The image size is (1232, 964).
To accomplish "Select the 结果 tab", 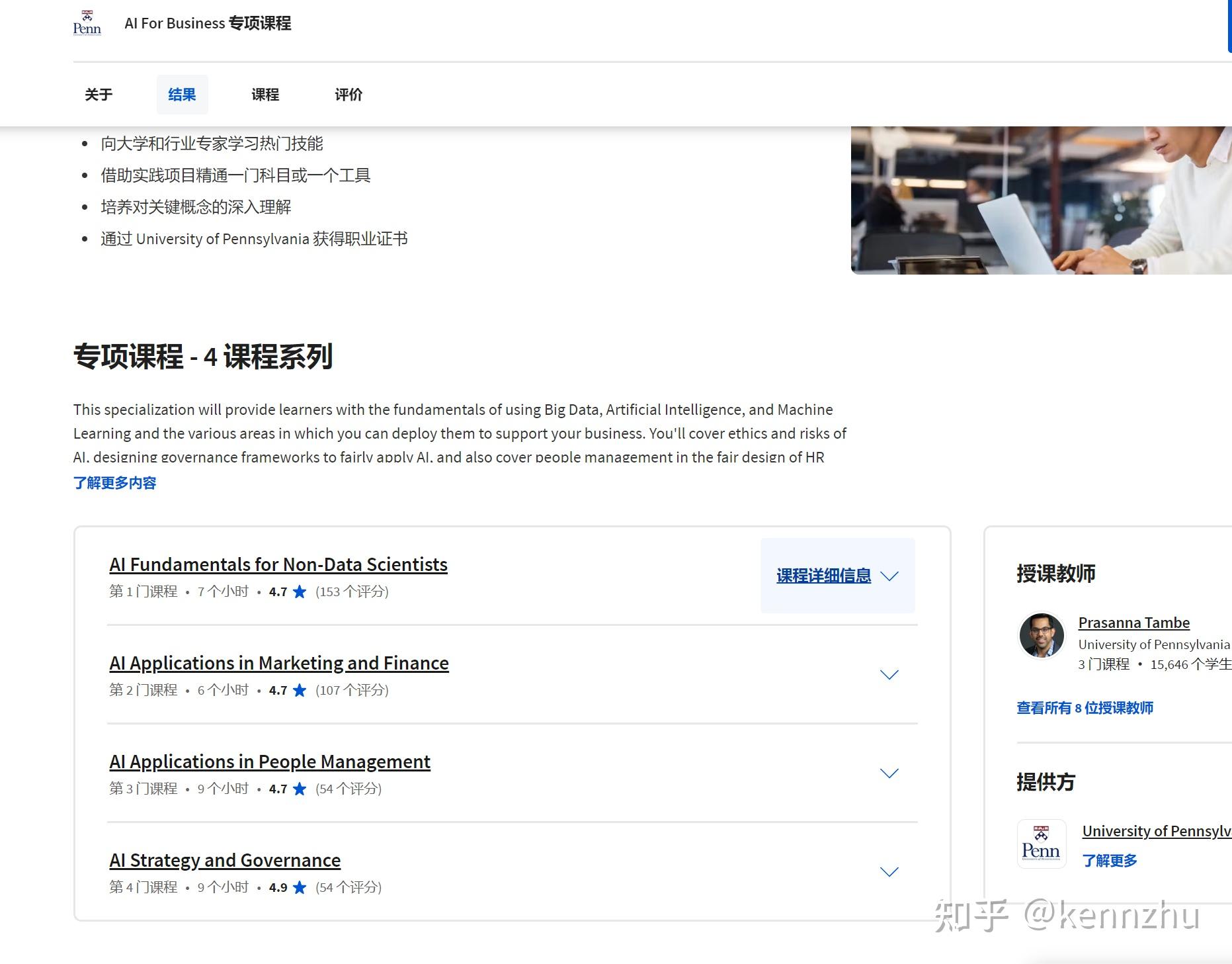I will pos(182,94).
